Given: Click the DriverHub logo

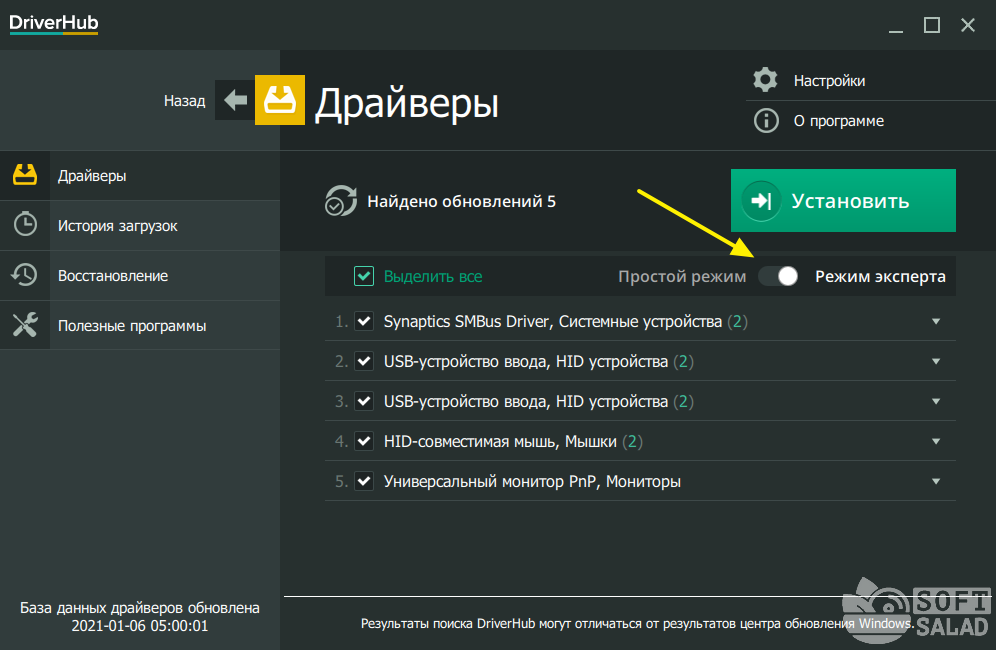Looking at the screenshot, I should pos(54,24).
